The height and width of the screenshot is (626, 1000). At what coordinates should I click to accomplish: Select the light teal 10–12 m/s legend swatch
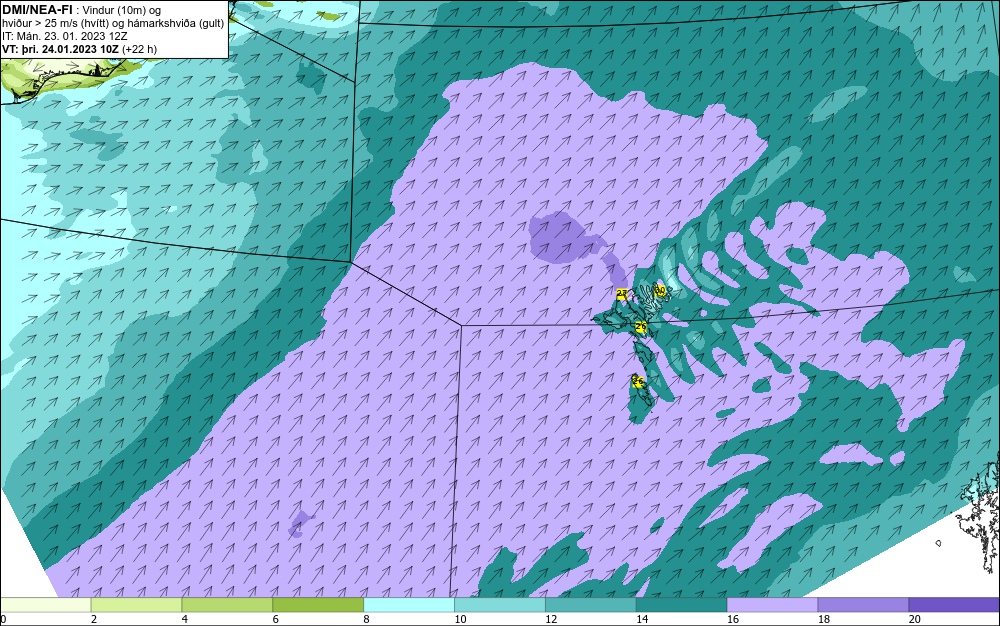[x=500, y=605]
